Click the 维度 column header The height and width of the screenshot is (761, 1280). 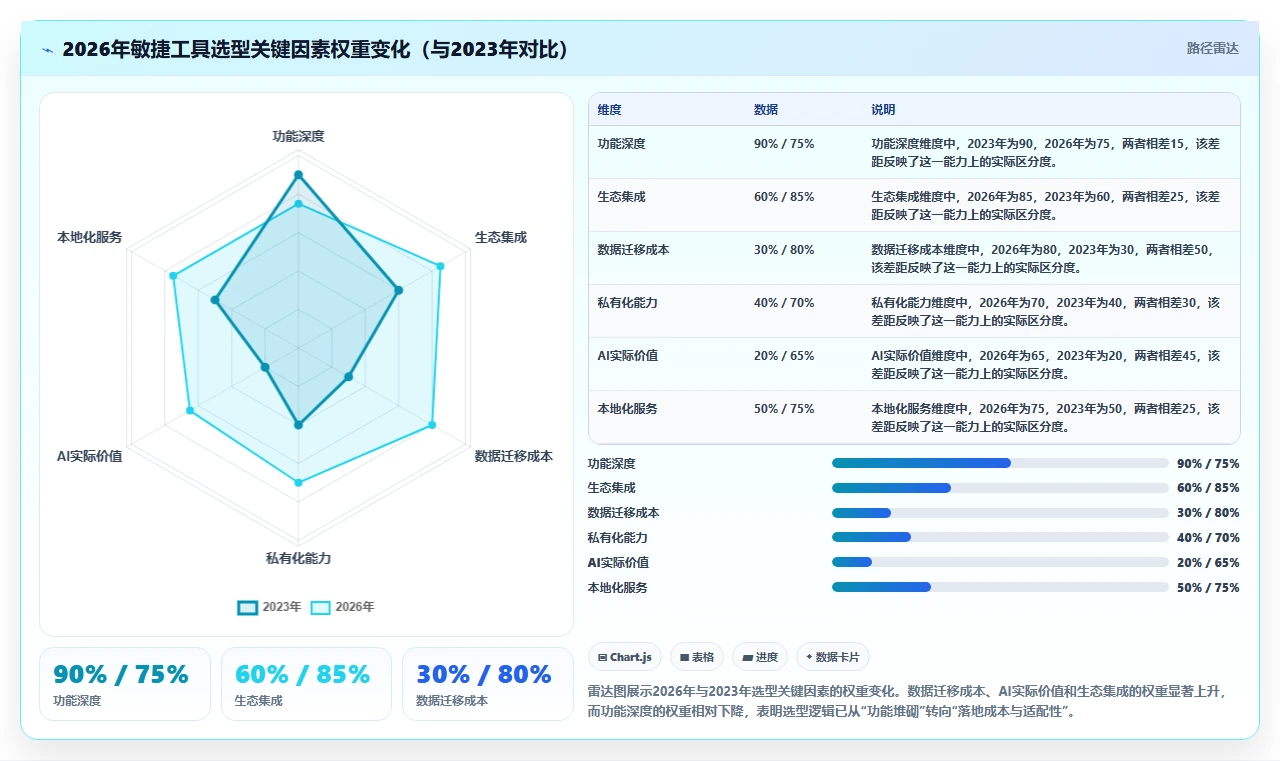pos(609,110)
